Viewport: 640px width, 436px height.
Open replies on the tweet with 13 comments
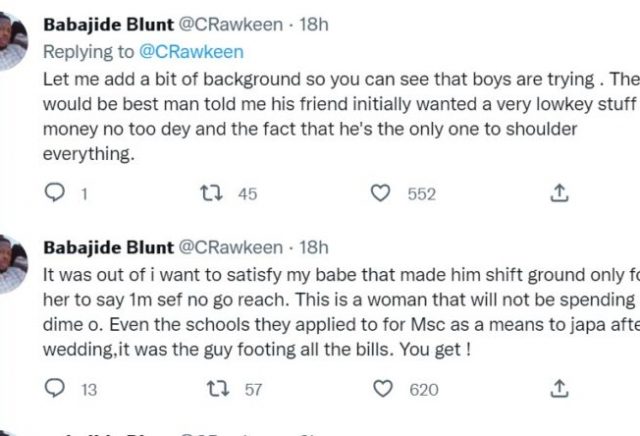pyautogui.click(x=57, y=388)
